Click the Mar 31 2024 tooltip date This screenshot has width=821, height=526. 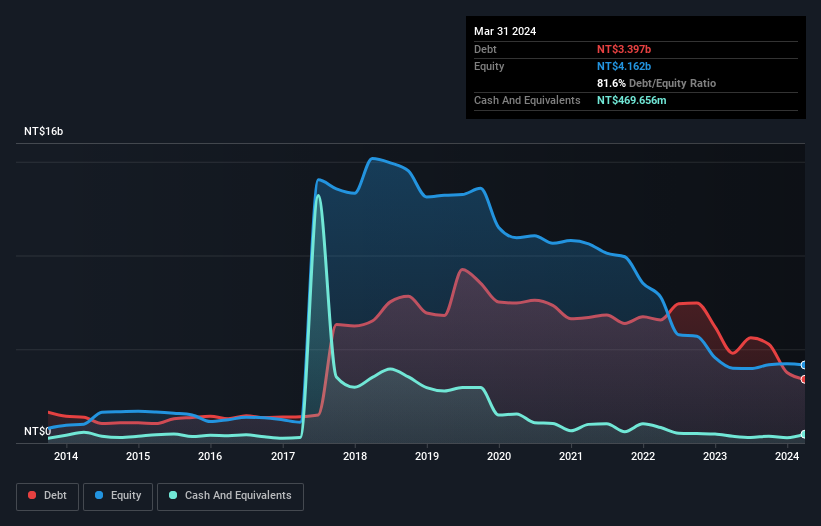pos(505,31)
